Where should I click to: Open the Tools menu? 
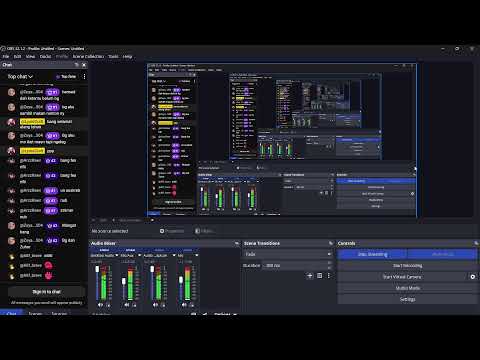(113, 56)
